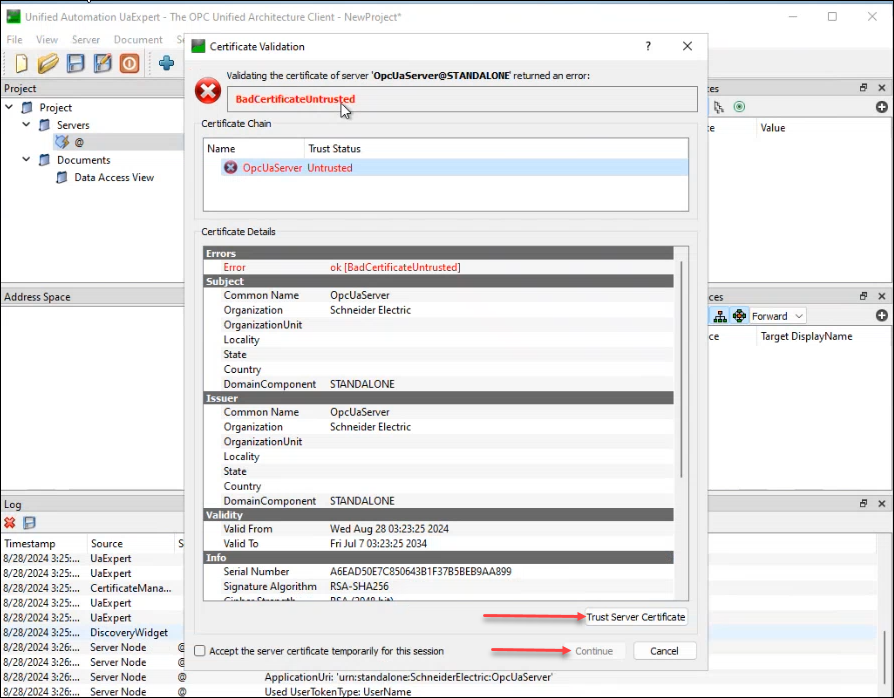
Task: Collapse the Servers tree node
Action: click(26, 124)
